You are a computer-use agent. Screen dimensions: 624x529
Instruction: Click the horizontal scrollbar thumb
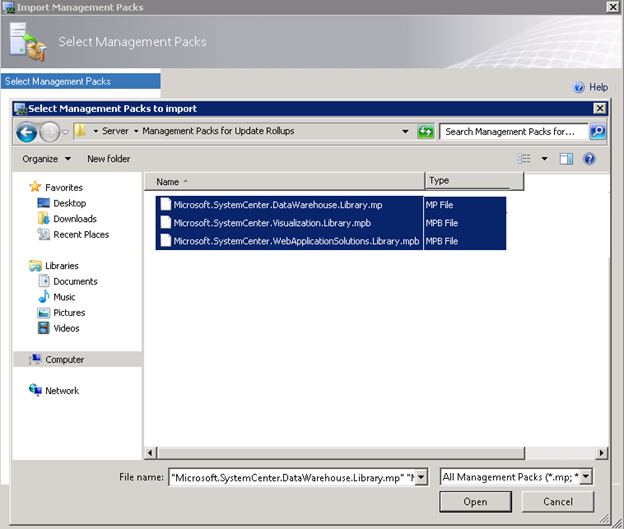coord(341,453)
